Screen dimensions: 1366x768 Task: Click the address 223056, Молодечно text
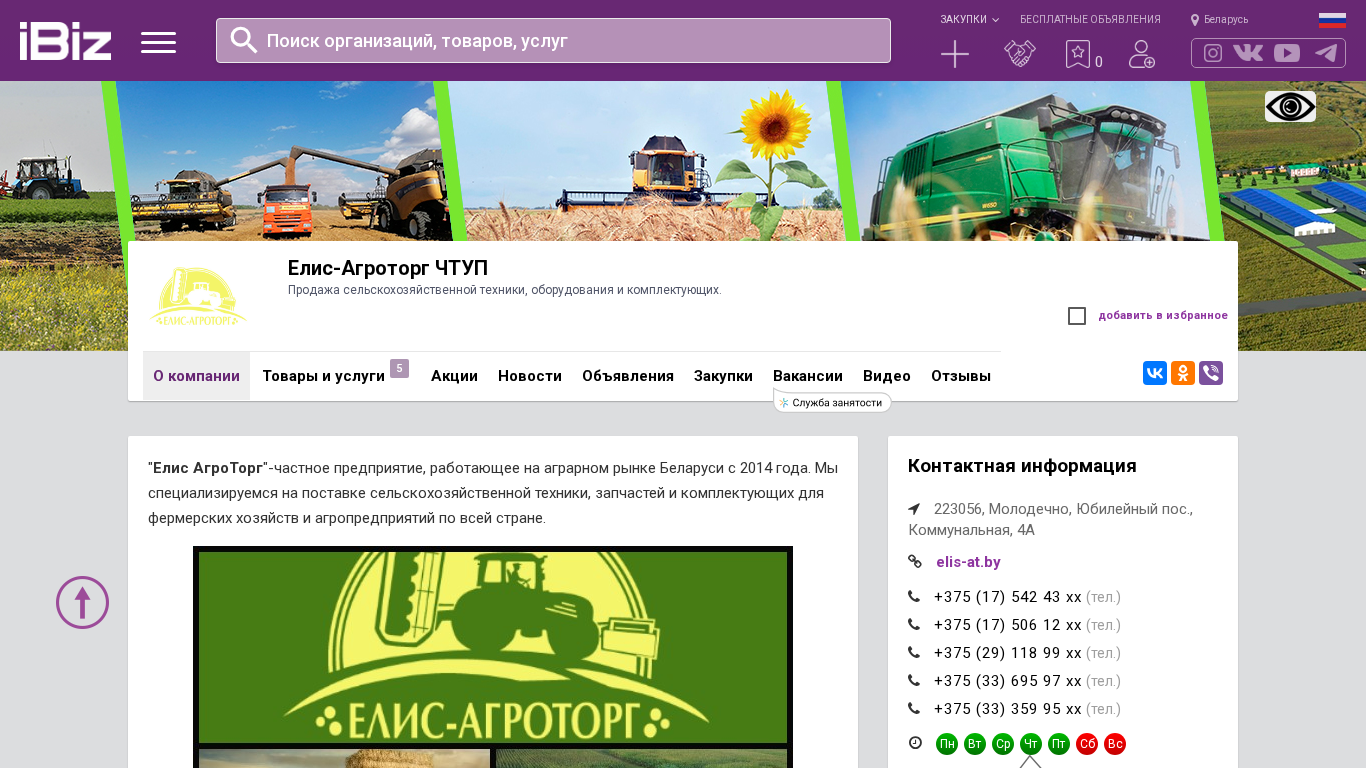pos(1050,519)
